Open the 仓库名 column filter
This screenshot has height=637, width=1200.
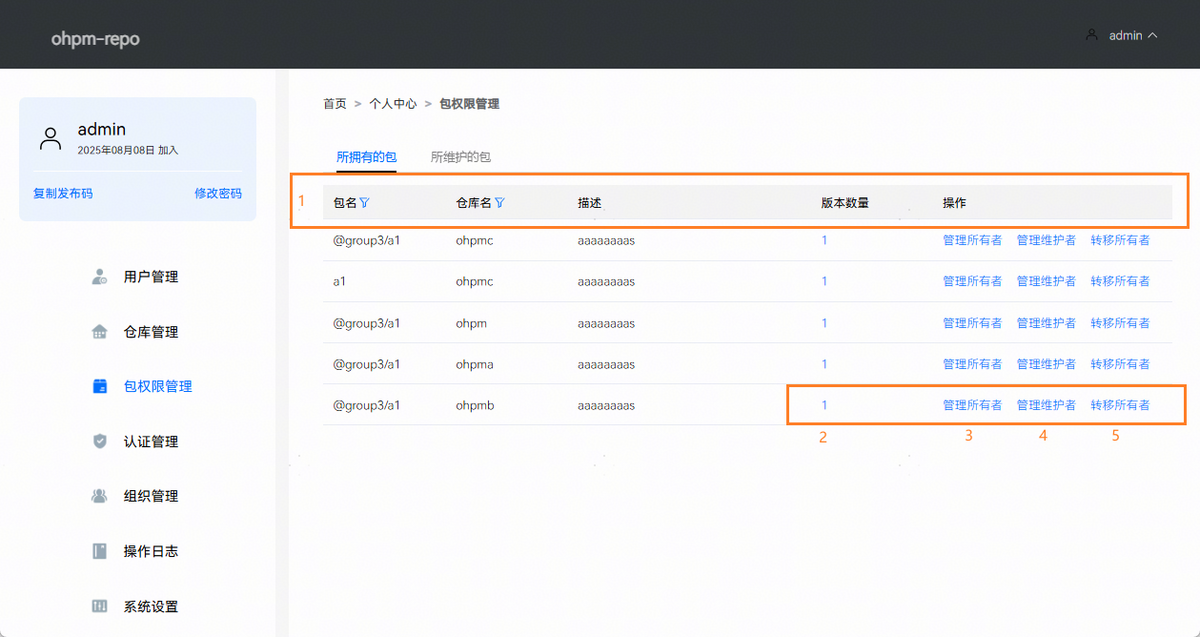[500, 203]
